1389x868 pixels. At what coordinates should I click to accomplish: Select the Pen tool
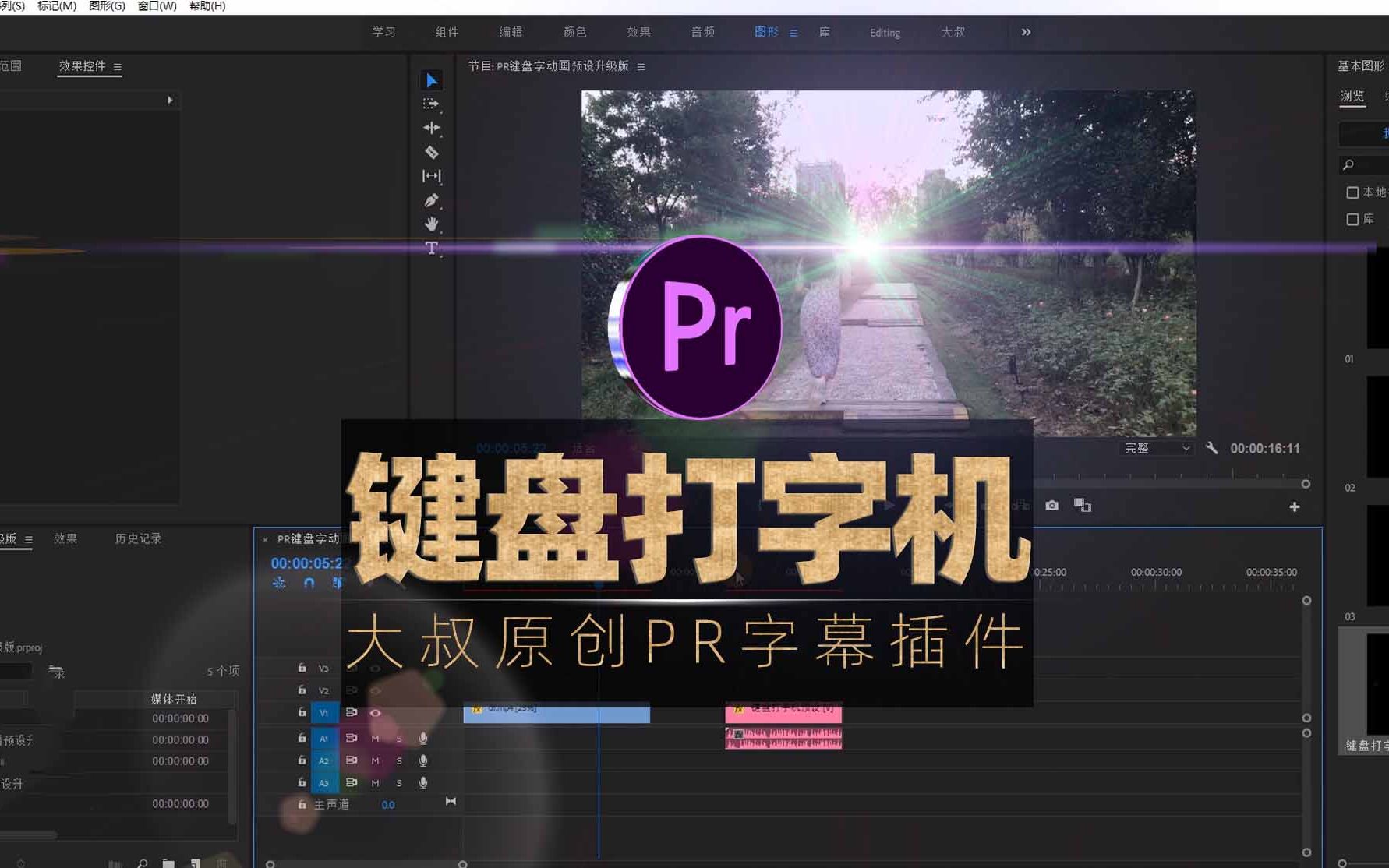431,200
